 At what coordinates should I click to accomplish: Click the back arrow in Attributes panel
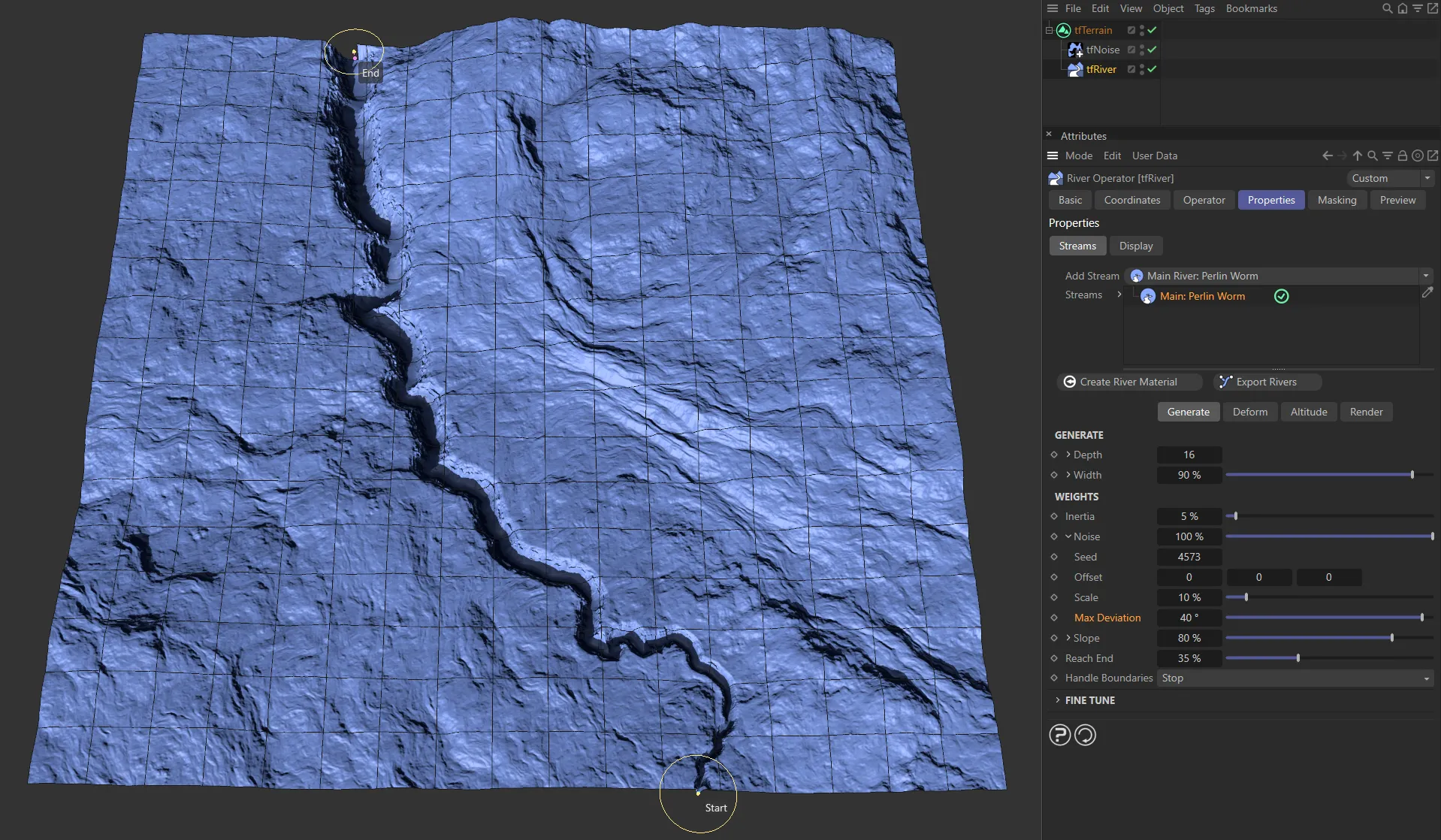pos(1328,156)
